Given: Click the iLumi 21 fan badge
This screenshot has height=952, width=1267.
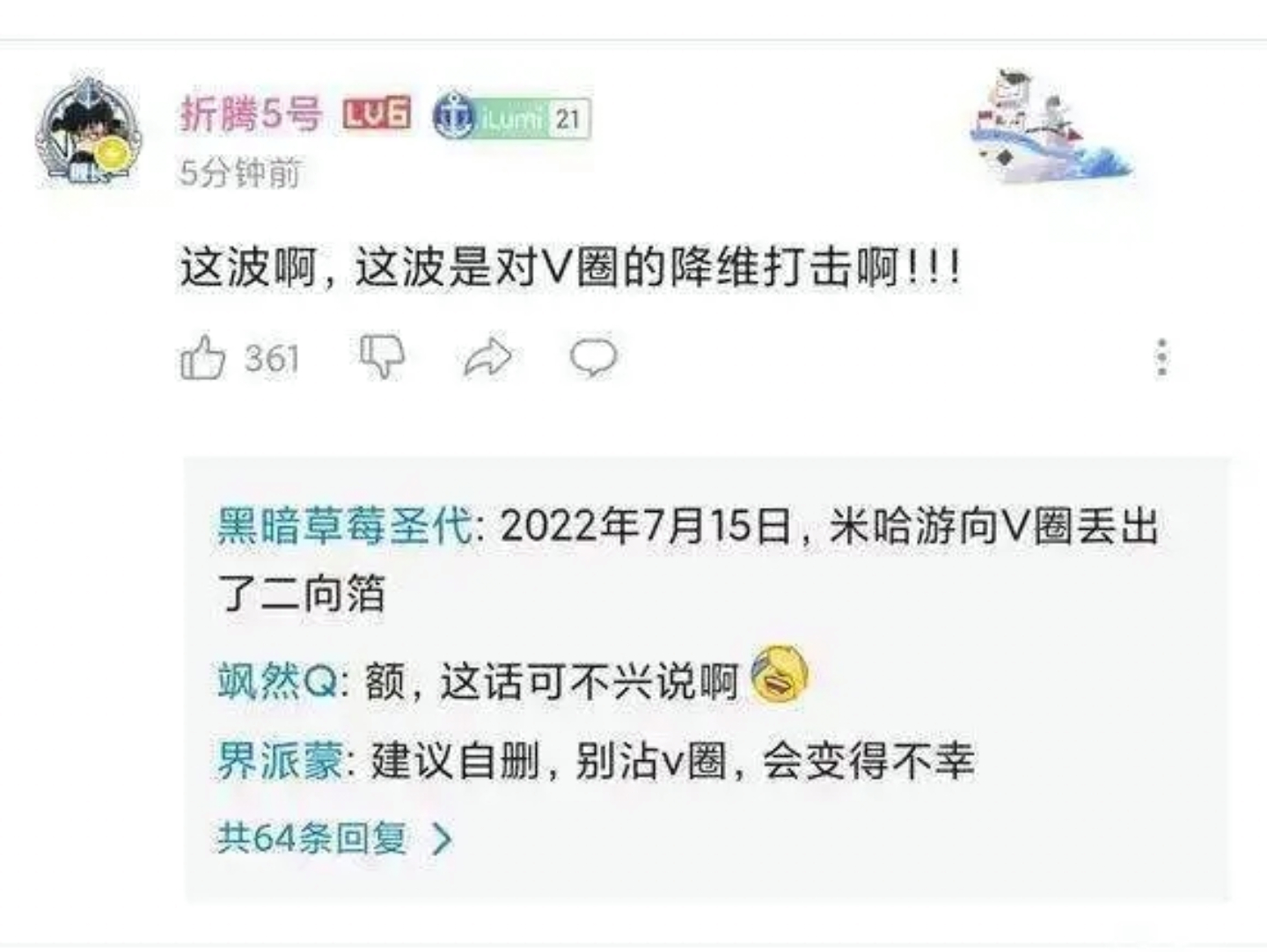Looking at the screenshot, I should (x=512, y=115).
